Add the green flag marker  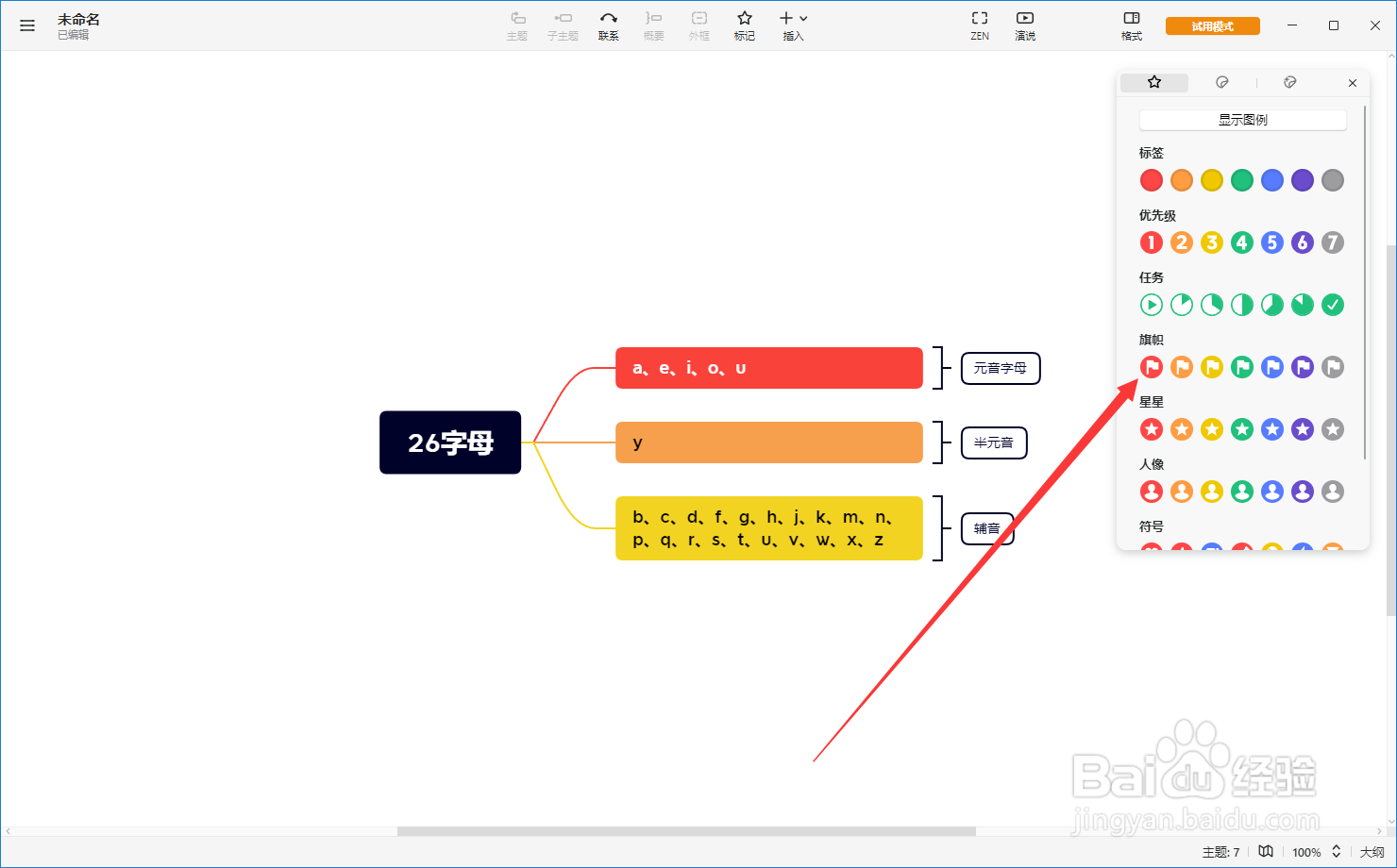point(1242,367)
